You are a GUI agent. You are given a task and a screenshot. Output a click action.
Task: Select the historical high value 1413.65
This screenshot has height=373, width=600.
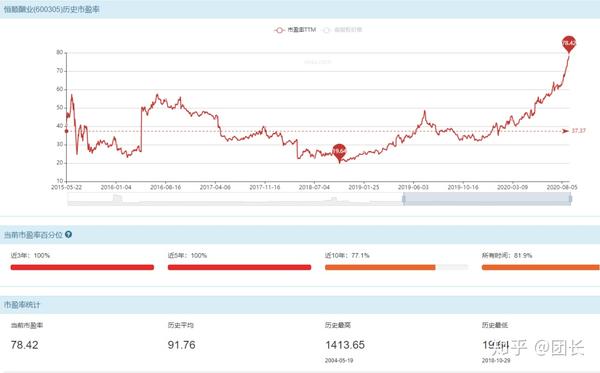345,345
